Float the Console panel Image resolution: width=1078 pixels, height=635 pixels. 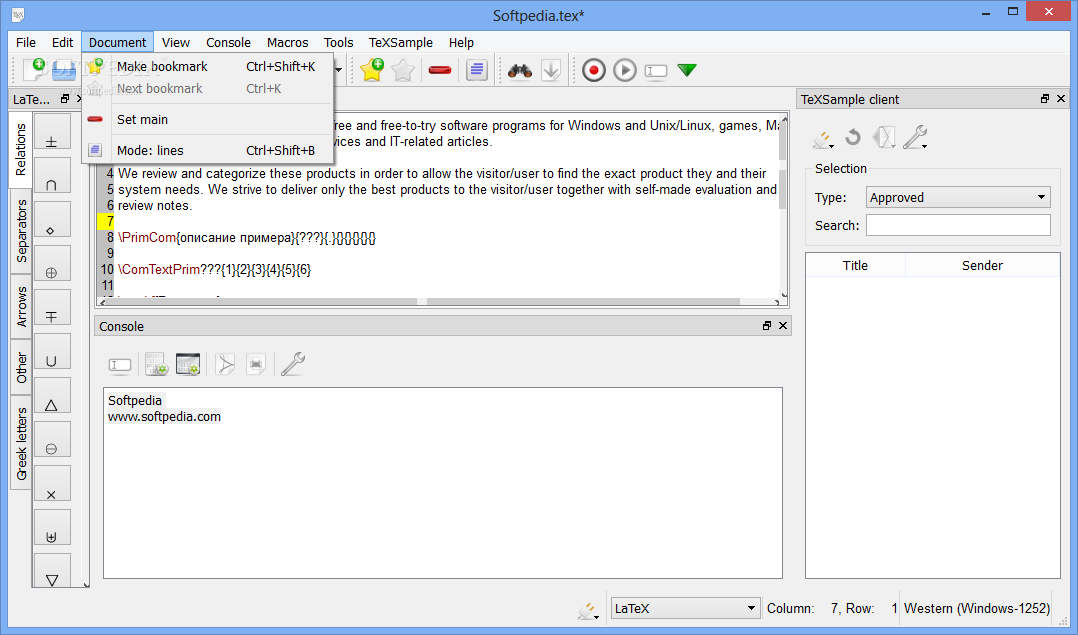point(767,326)
